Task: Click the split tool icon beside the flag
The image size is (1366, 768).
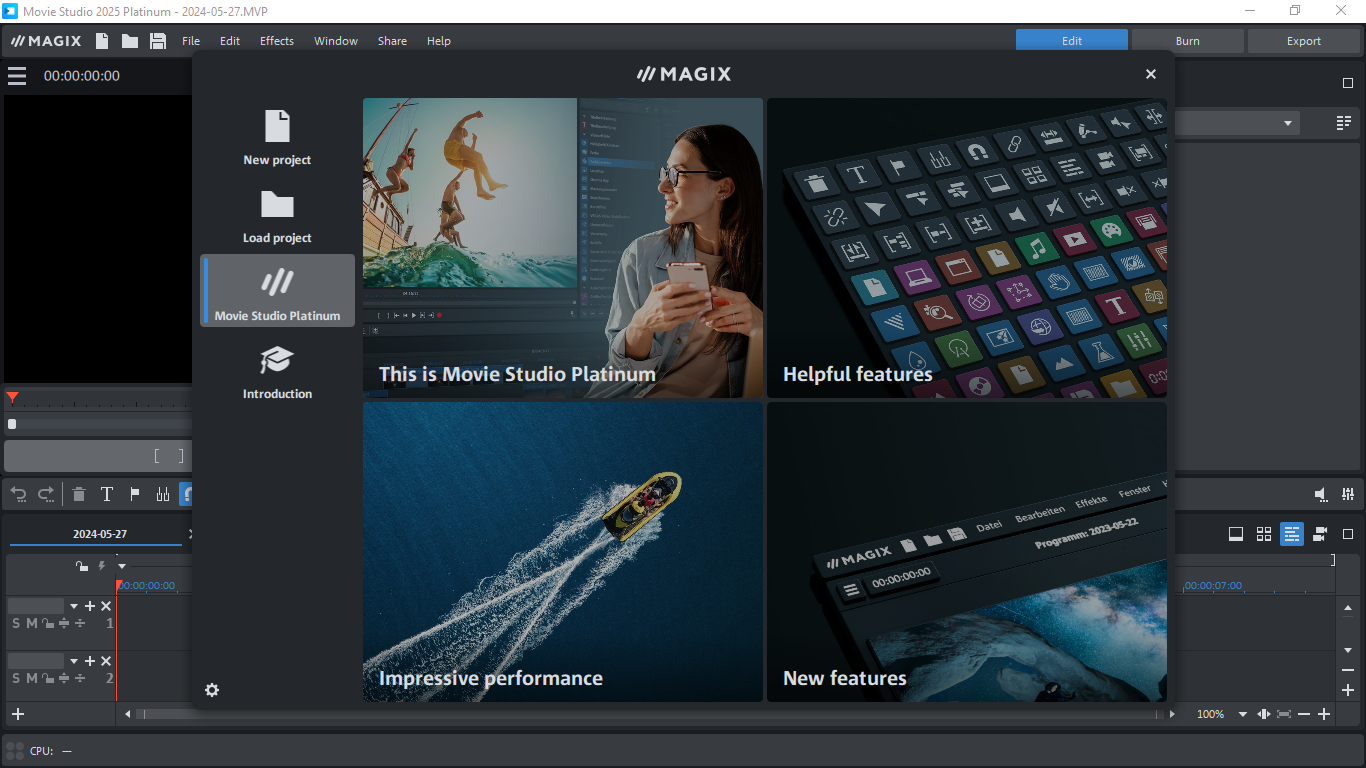Action: click(163, 494)
